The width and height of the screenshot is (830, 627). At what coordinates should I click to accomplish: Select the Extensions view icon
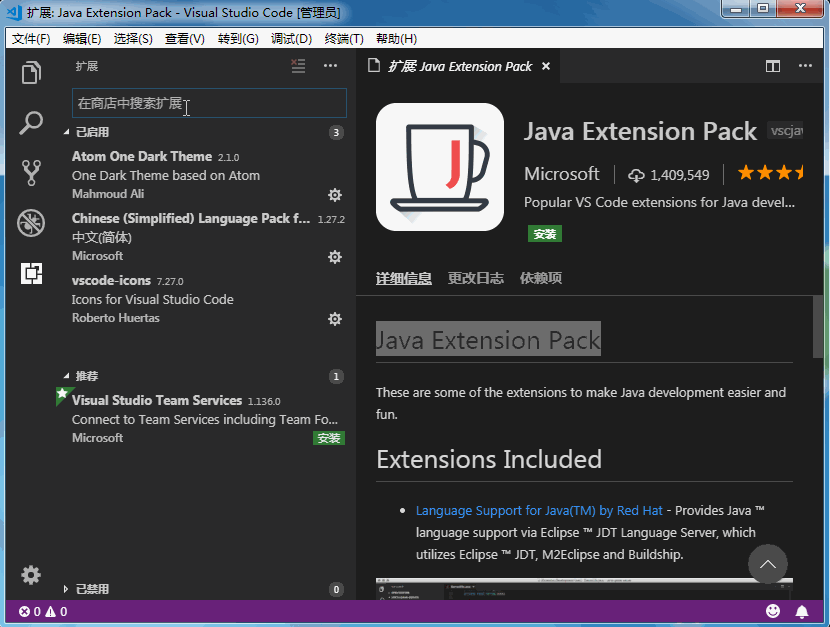[x=31, y=274]
